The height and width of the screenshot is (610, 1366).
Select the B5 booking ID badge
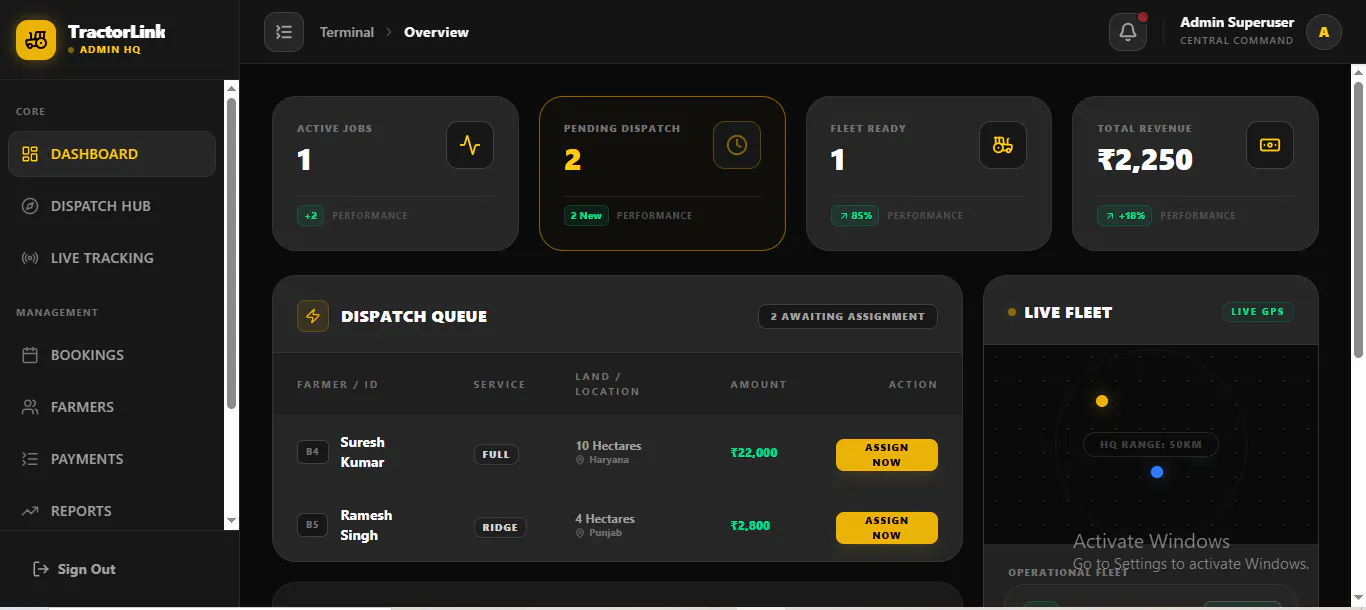pyautogui.click(x=312, y=525)
